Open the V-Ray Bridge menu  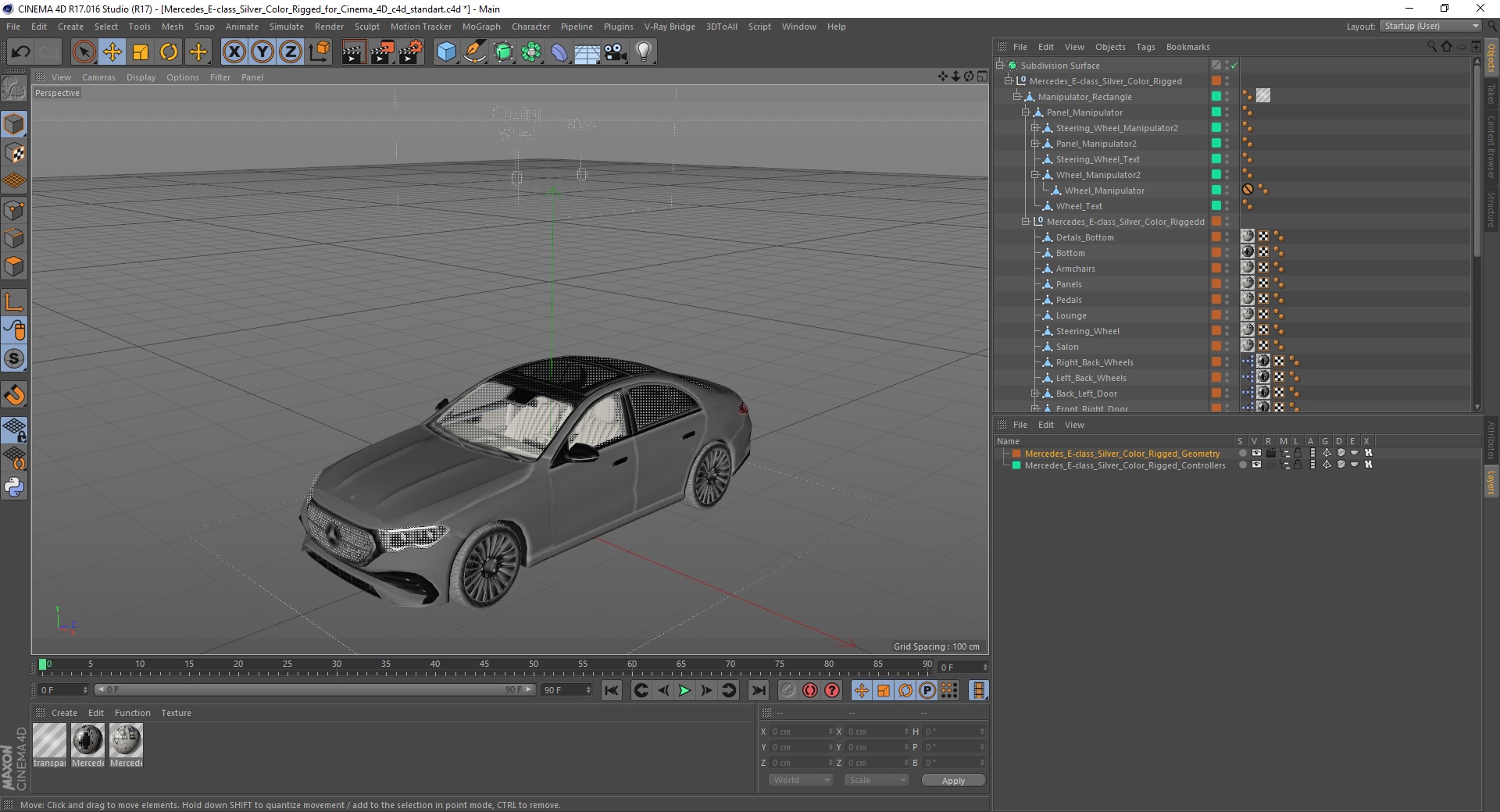tap(670, 27)
